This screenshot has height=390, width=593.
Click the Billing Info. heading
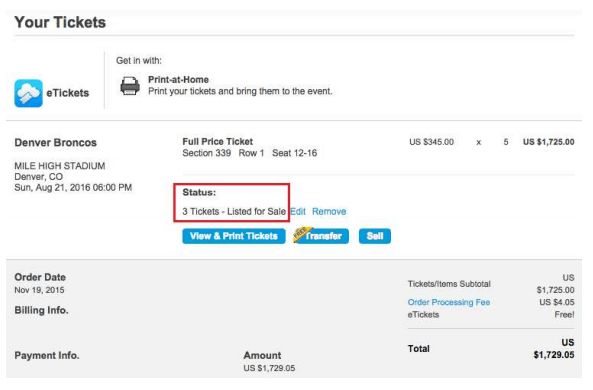(42, 310)
